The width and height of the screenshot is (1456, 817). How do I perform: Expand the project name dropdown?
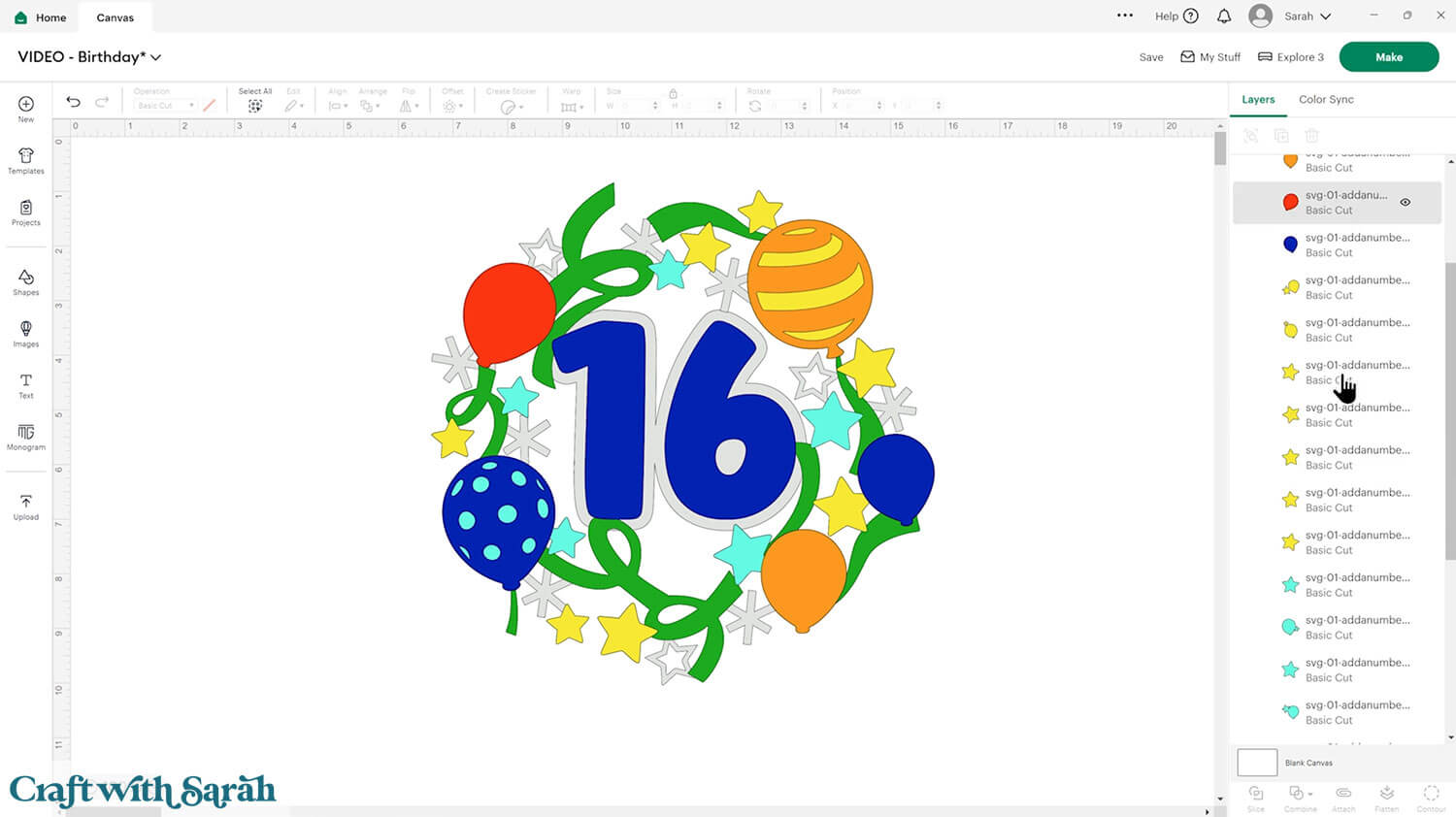[156, 57]
